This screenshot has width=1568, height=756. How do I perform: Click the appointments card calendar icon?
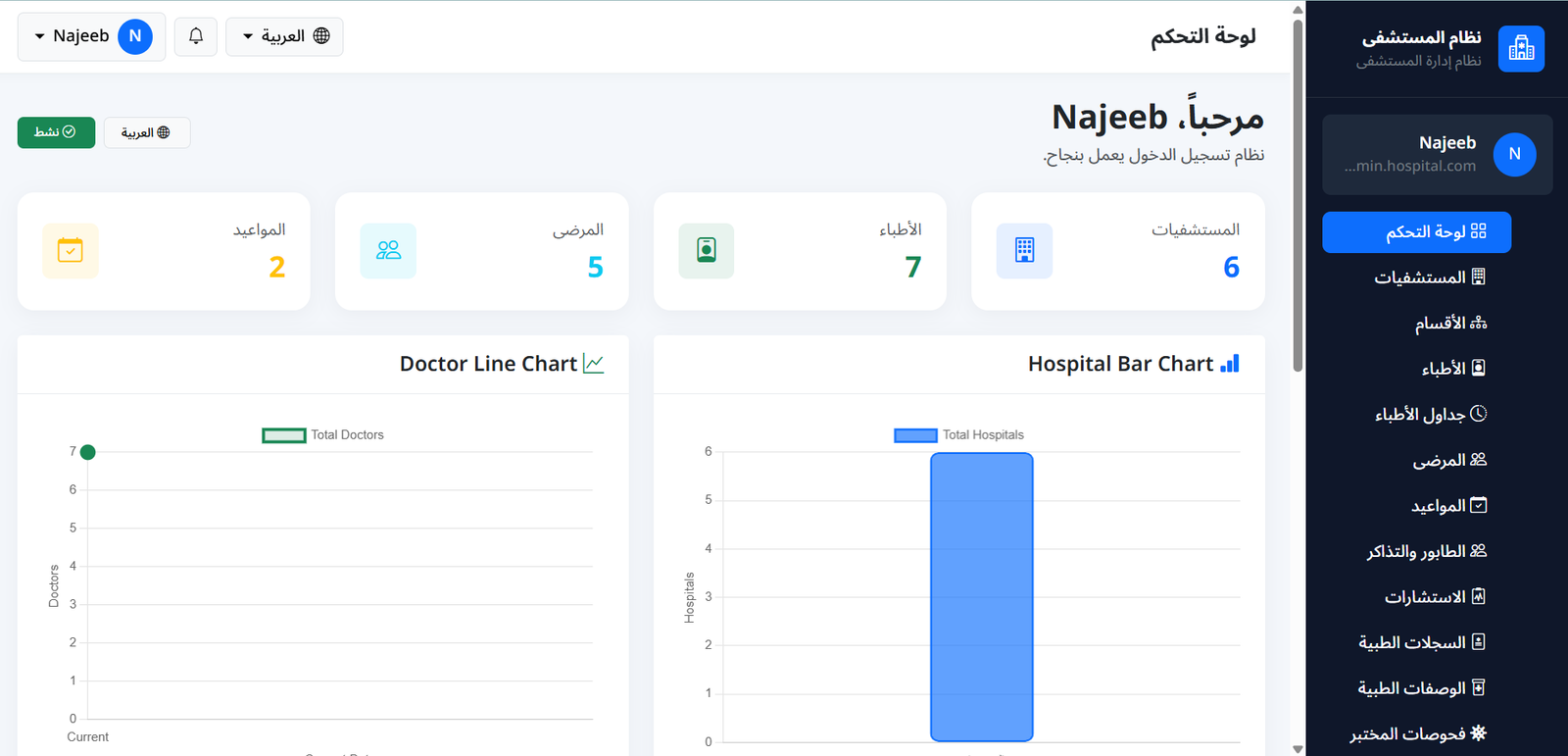(71, 251)
